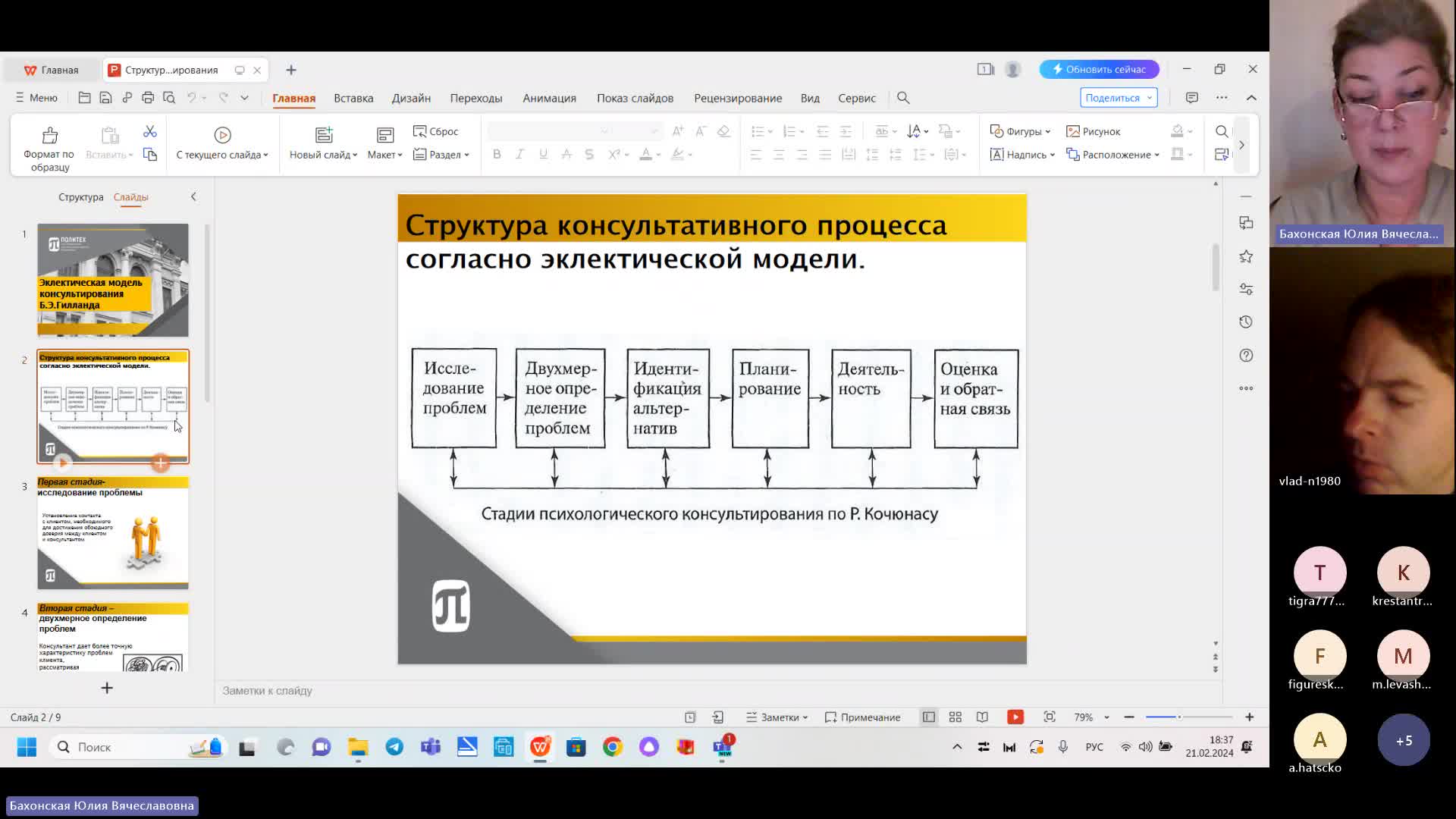Open the Фигуры shapes dropdown
Image resolution: width=1456 pixels, height=819 pixels.
(x=1020, y=131)
